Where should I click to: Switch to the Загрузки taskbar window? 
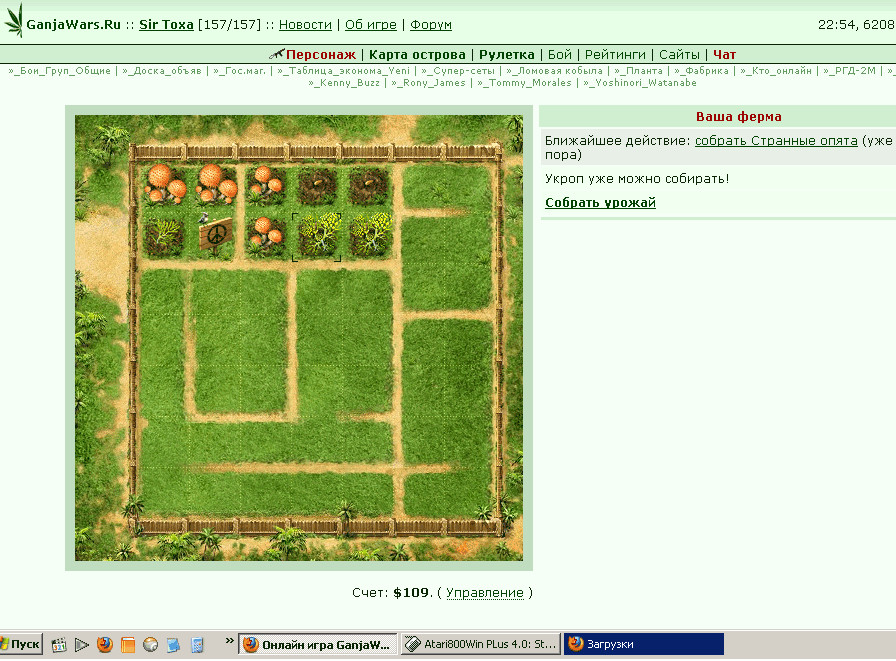[644, 644]
